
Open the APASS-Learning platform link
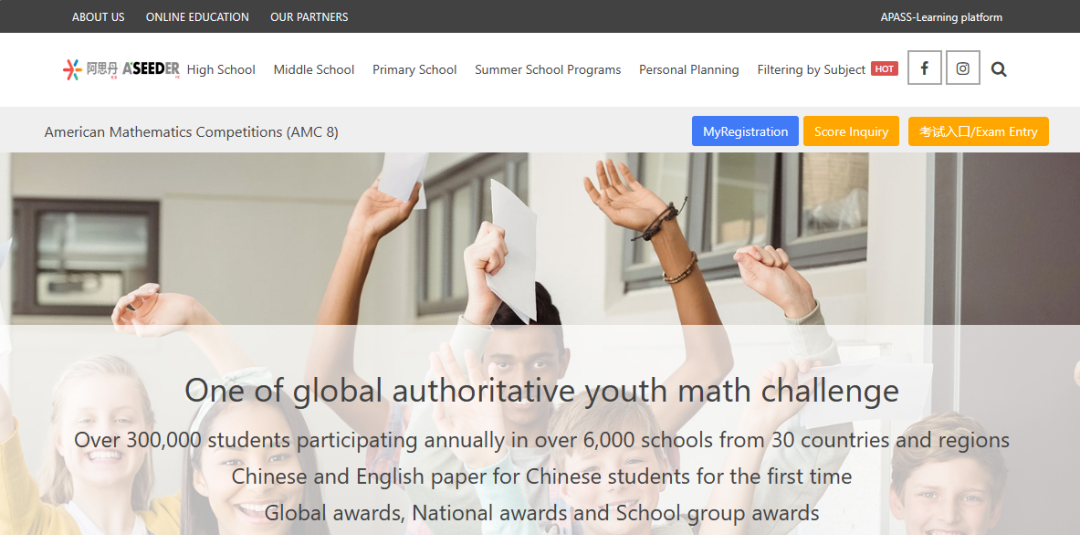coord(942,17)
